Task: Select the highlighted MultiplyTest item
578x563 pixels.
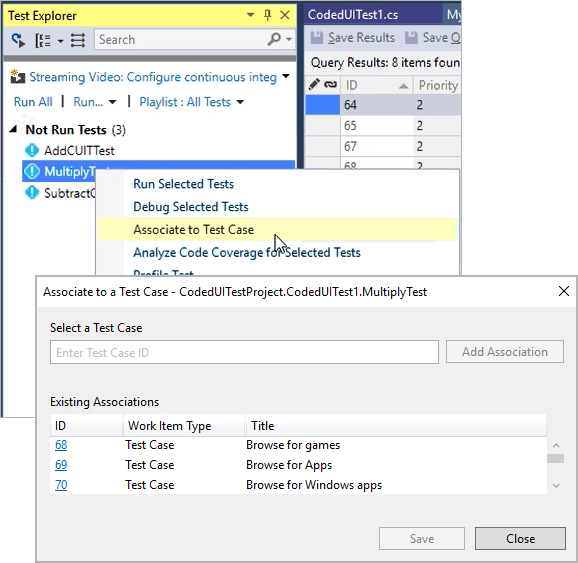Action: [x=159, y=171]
